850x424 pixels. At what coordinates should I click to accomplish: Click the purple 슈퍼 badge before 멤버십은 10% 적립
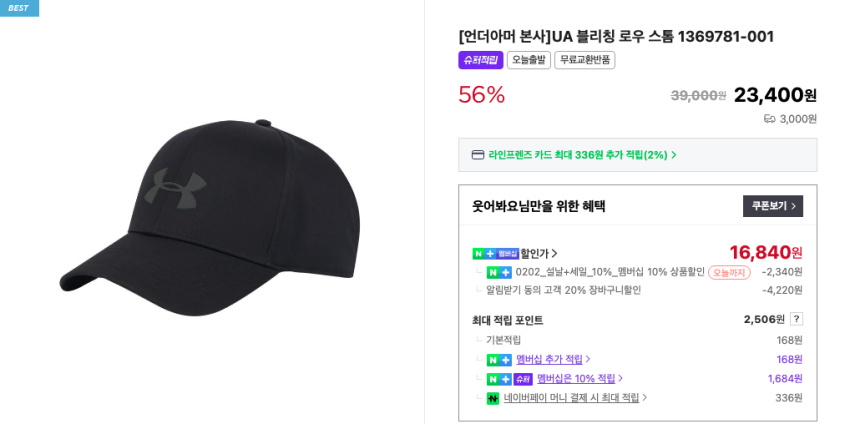point(523,379)
